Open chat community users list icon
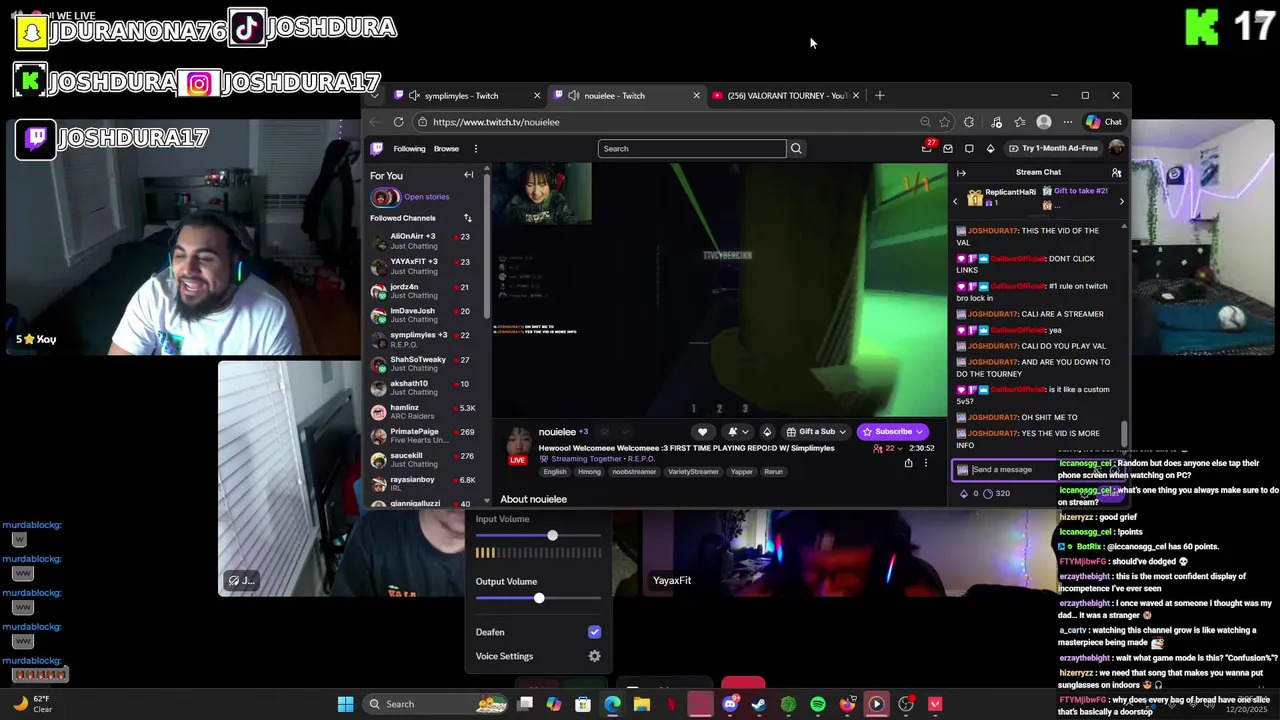 coord(1116,173)
